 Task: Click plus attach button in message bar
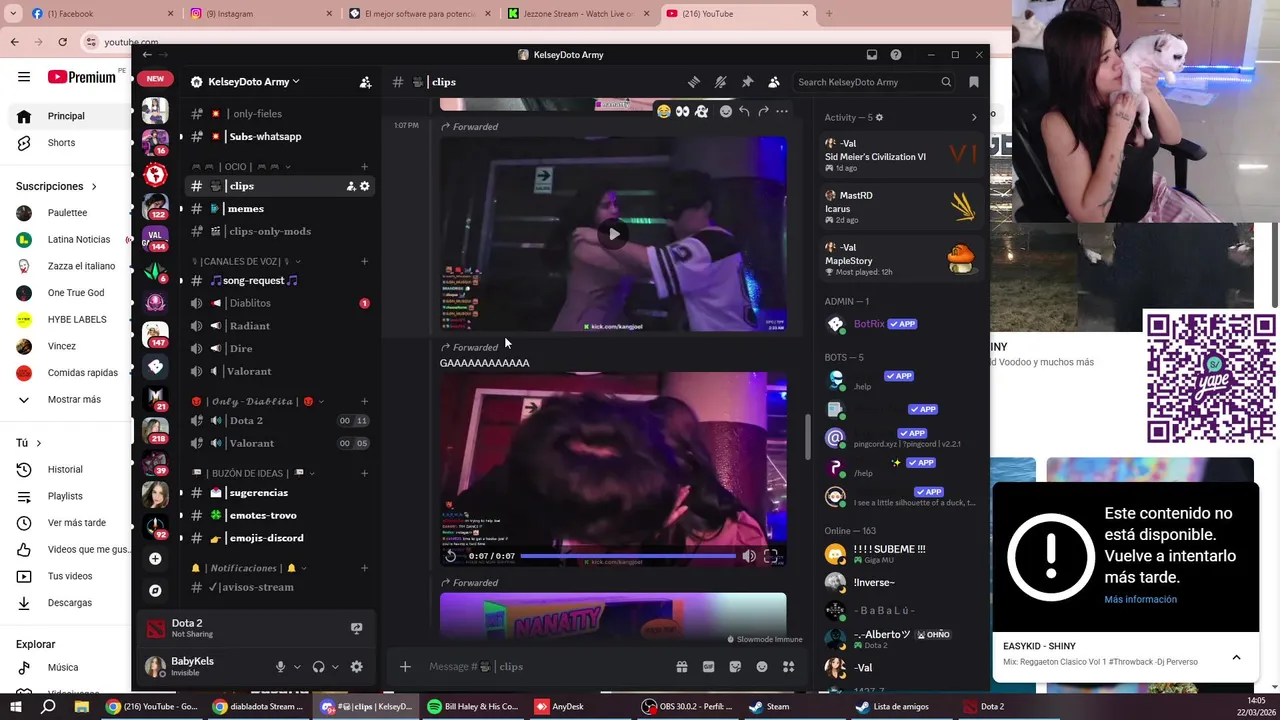[405, 667]
